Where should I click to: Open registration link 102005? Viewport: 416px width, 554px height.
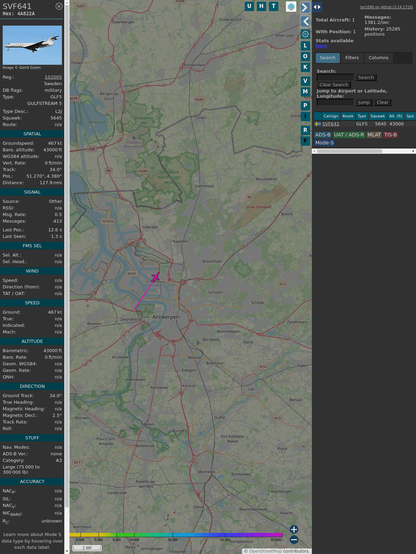pyautogui.click(x=53, y=77)
